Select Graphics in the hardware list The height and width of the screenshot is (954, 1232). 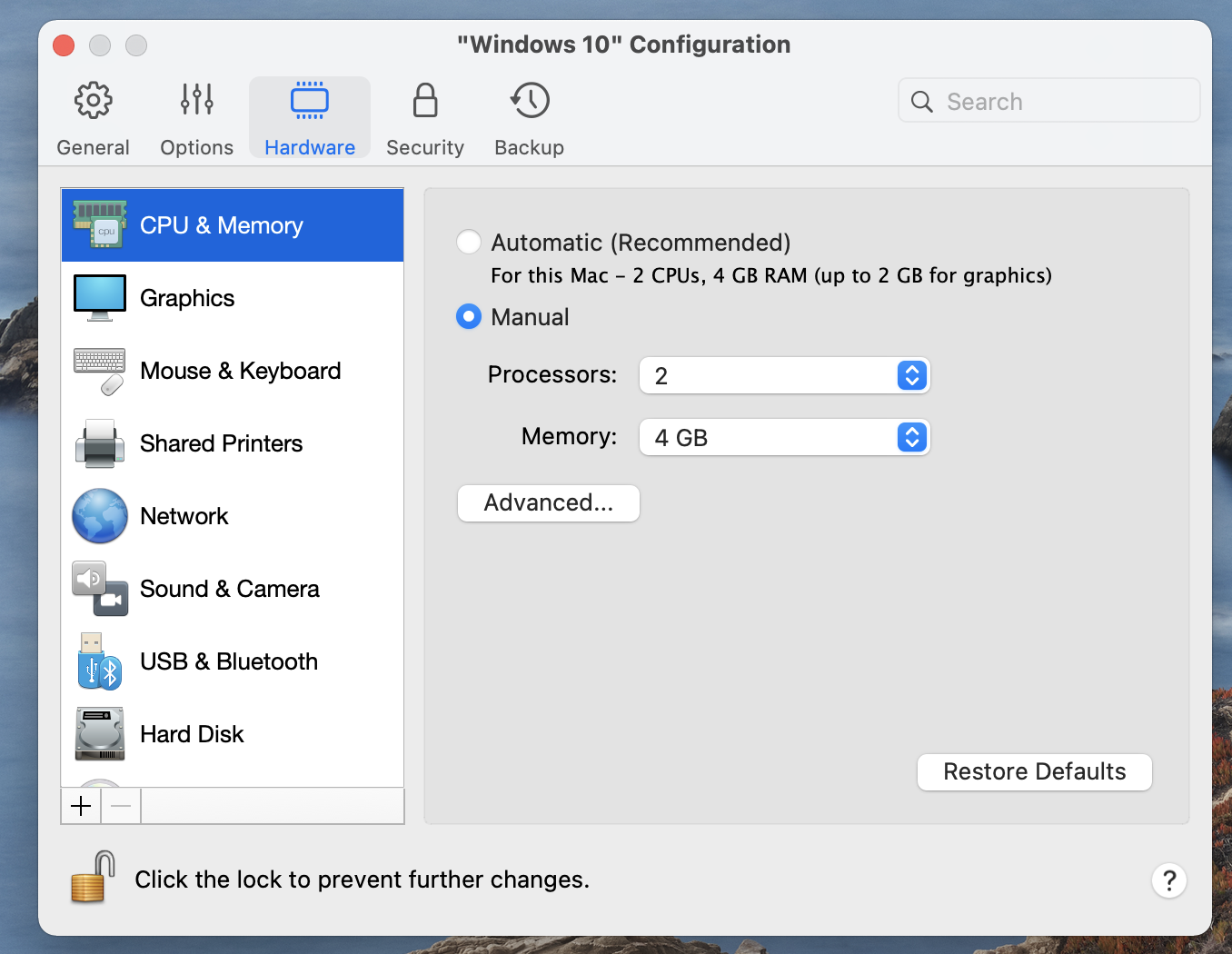pos(233,298)
